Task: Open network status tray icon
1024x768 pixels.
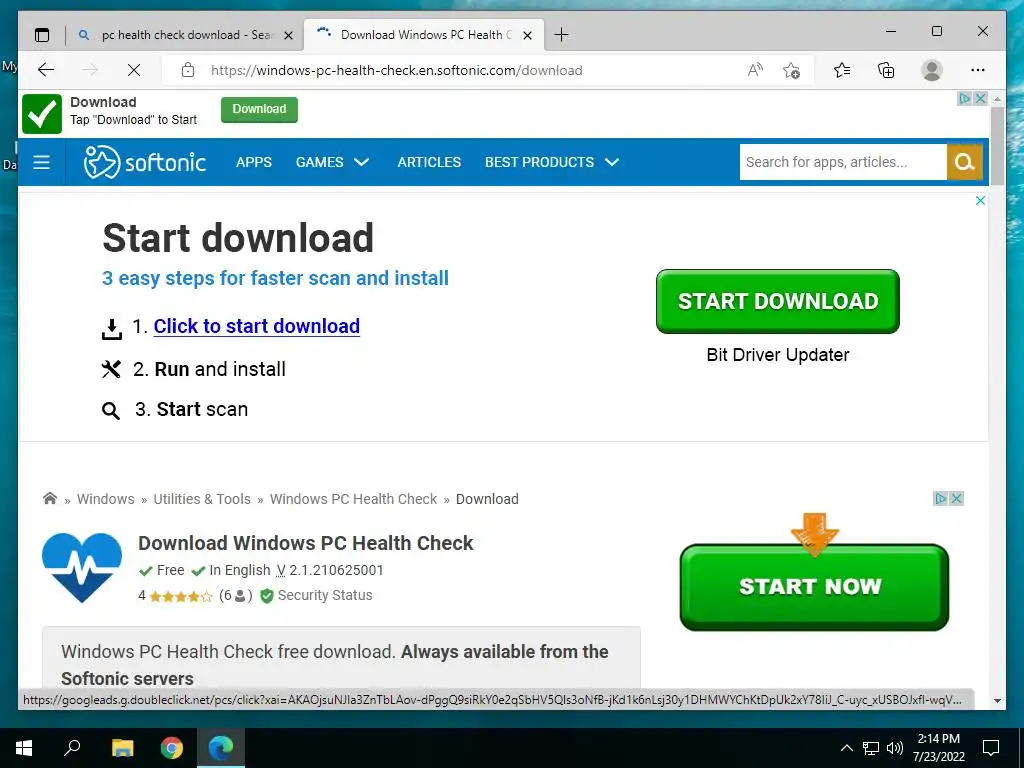Action: [871, 748]
